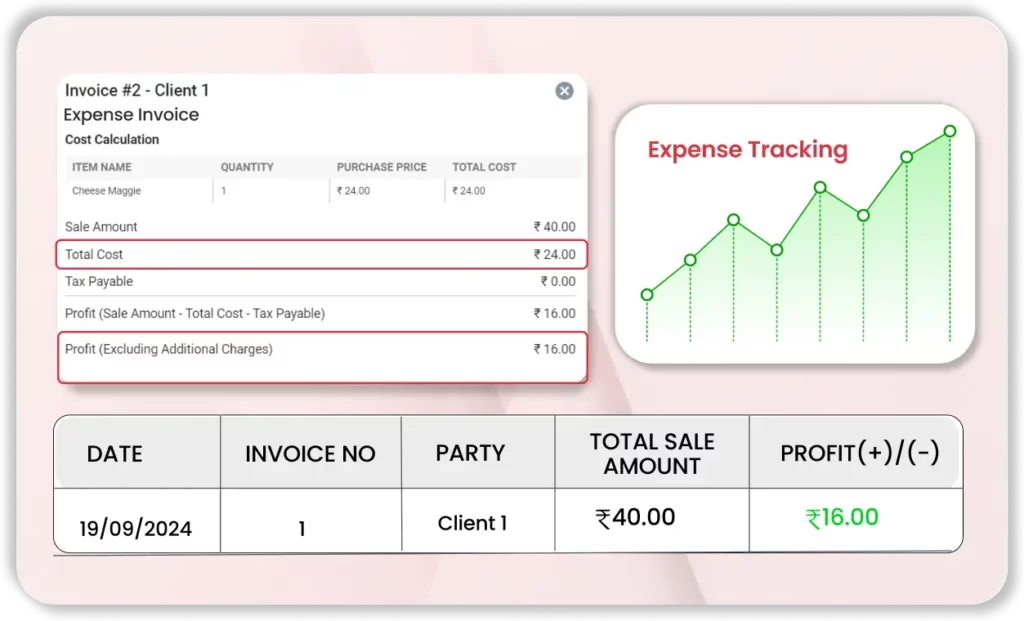Select the middle dip point on the green graph

776,250
